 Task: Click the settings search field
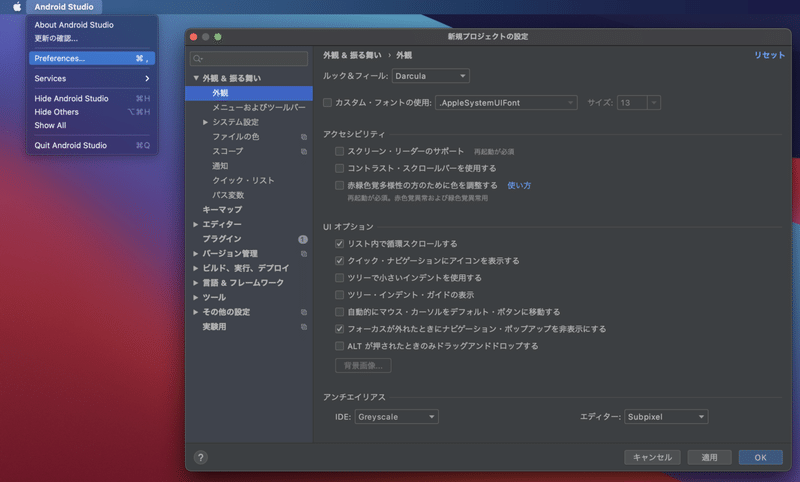249,59
